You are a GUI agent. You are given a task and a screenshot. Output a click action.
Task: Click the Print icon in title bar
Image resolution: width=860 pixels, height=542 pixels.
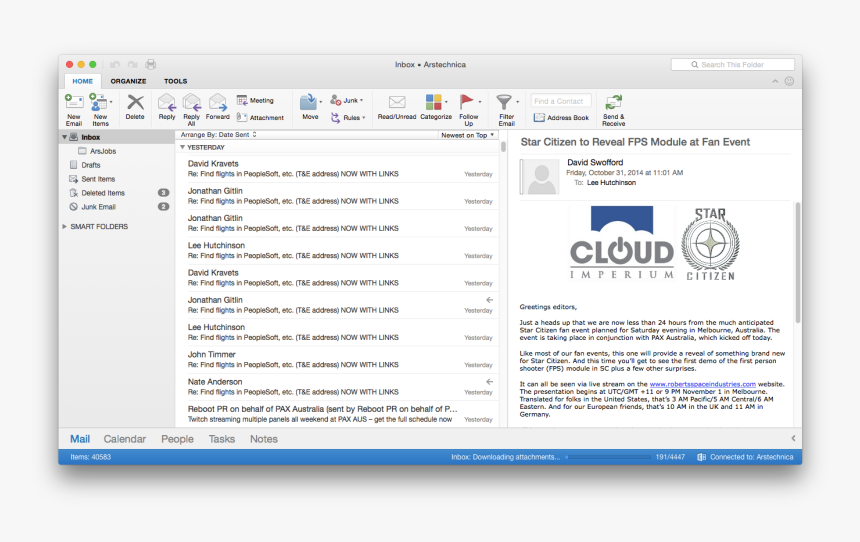point(151,65)
